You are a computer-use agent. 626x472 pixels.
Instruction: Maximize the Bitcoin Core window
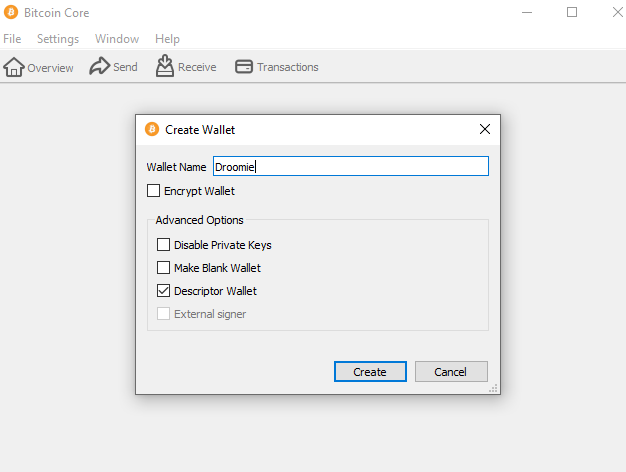pyautogui.click(x=572, y=12)
